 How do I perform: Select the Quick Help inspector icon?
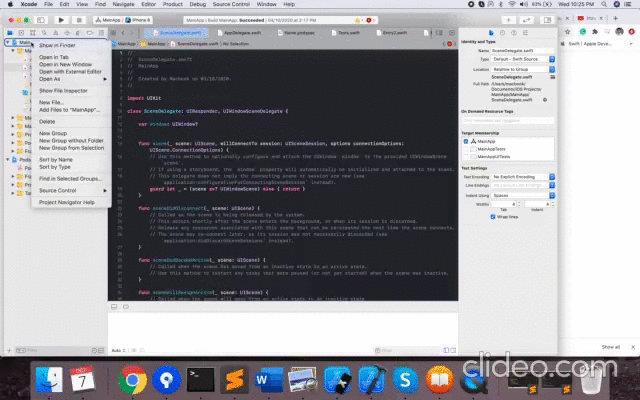514,33
